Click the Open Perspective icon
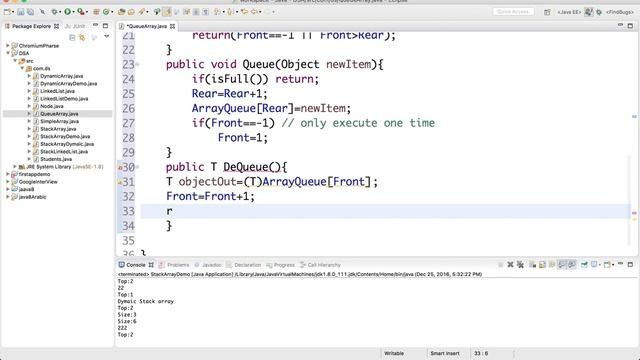This screenshot has width=640, height=360. tap(547, 12)
